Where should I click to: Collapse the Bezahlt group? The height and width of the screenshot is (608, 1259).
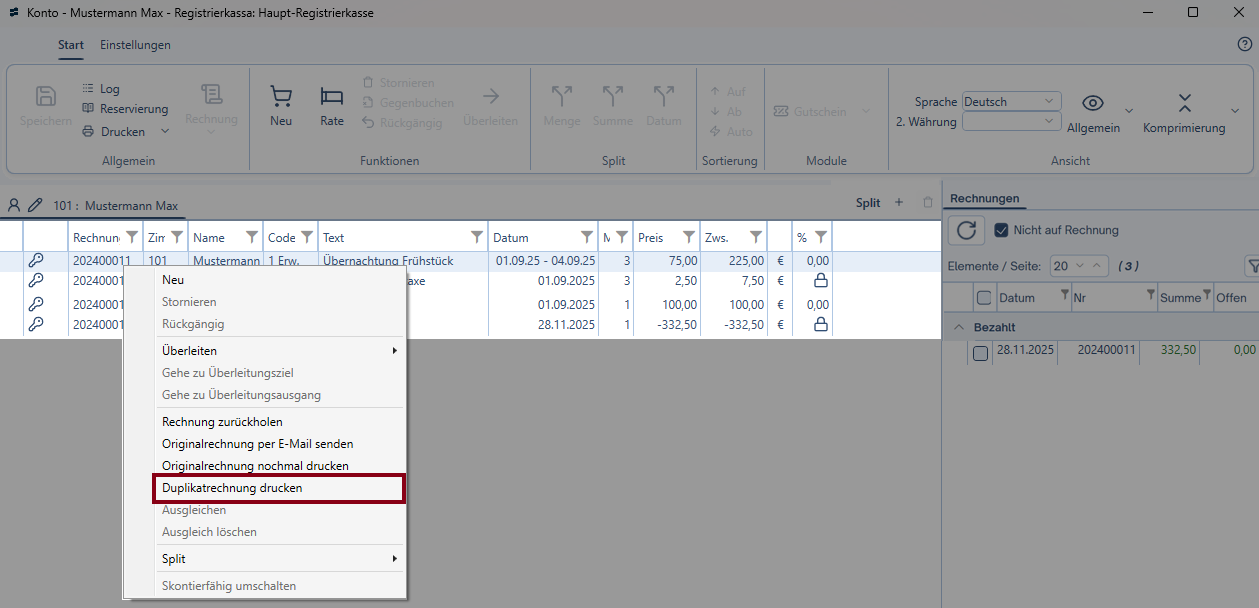[959, 328]
